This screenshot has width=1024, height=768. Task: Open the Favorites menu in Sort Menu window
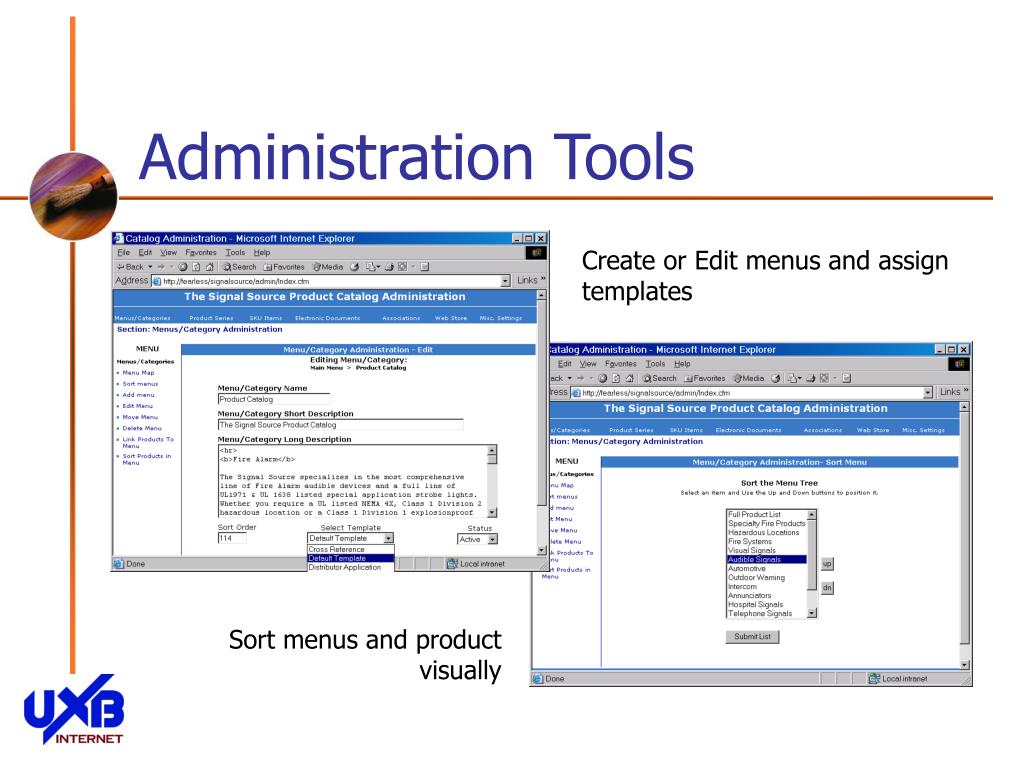click(x=620, y=364)
